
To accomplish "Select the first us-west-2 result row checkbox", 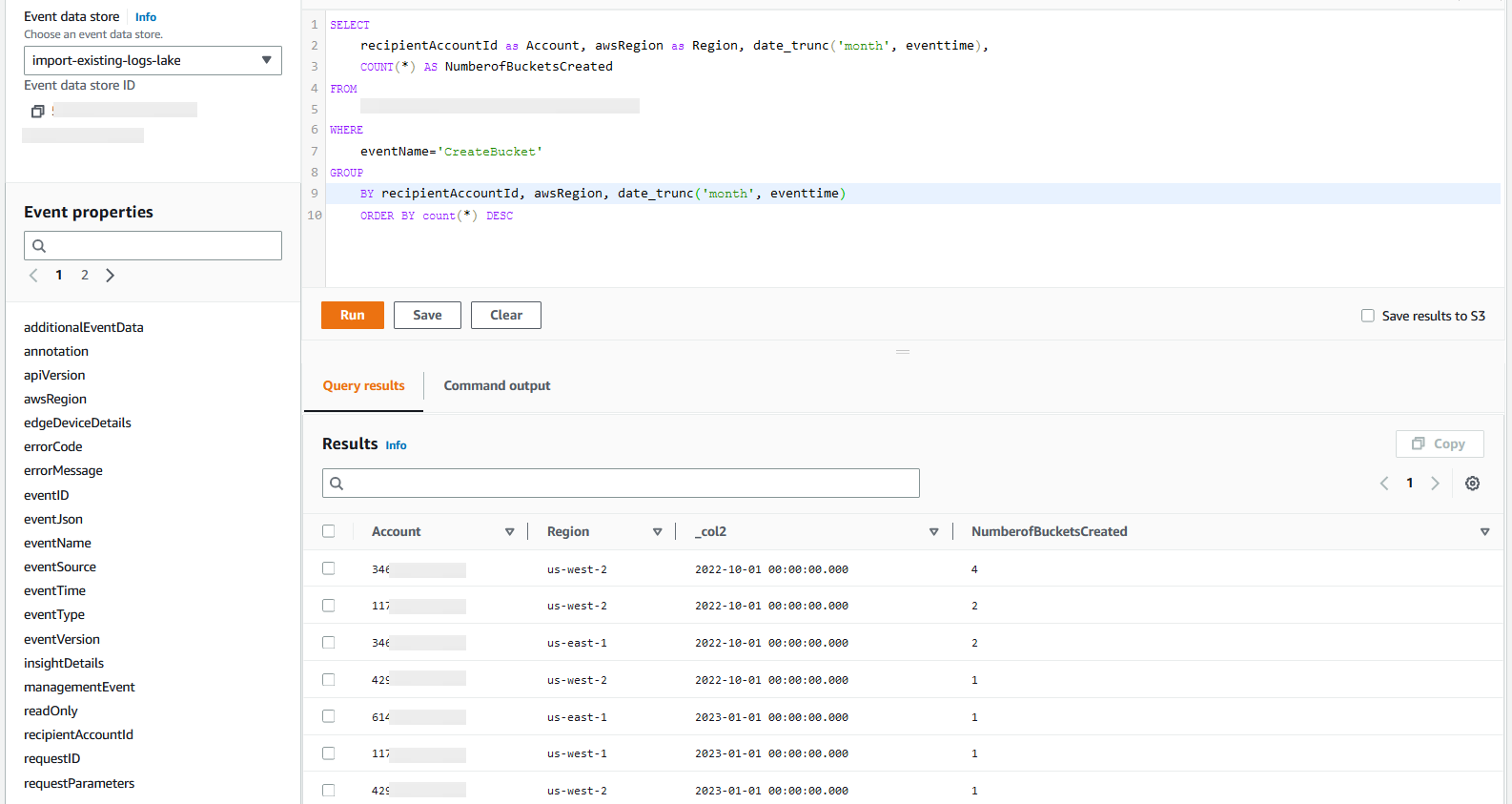I will 329,568.
